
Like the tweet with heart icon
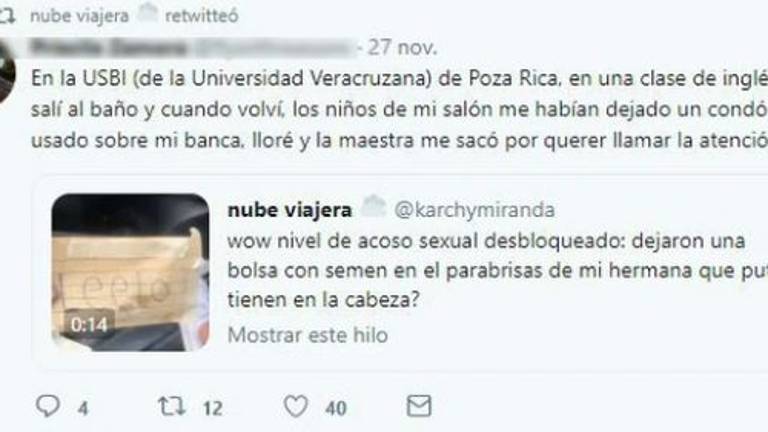point(296,406)
